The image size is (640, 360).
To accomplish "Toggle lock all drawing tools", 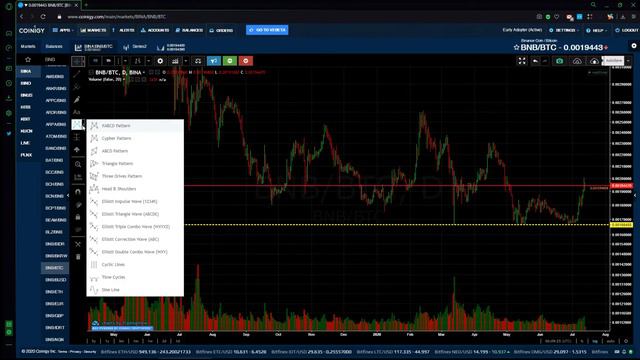I will 78,218.
